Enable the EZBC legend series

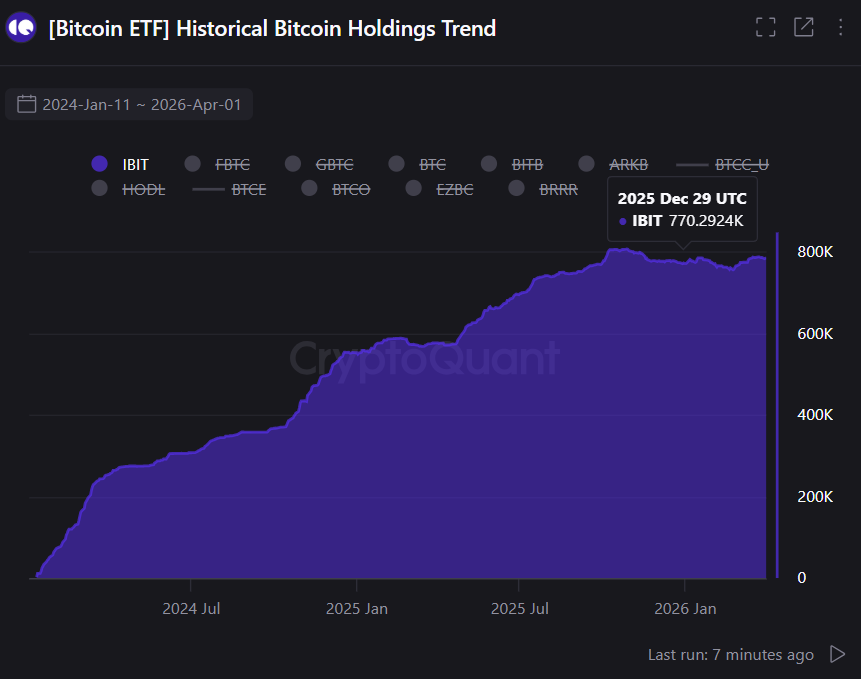[x=439, y=189]
